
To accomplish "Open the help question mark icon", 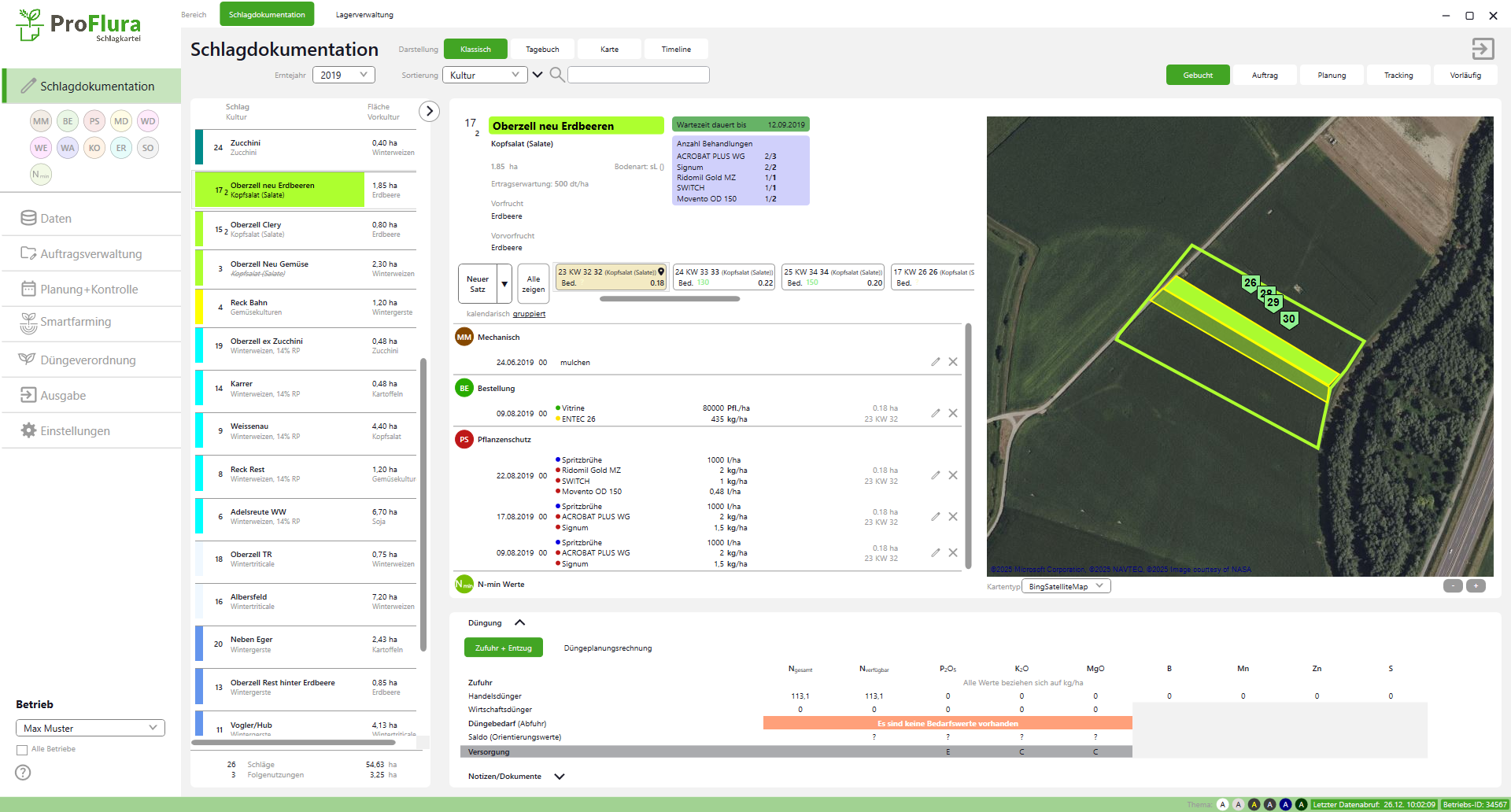I will tap(24, 773).
